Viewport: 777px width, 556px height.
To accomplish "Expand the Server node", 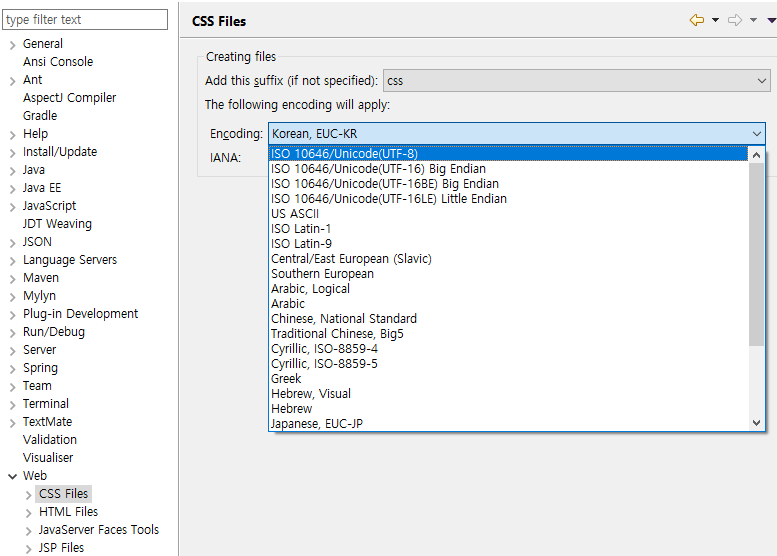I will click(12, 351).
